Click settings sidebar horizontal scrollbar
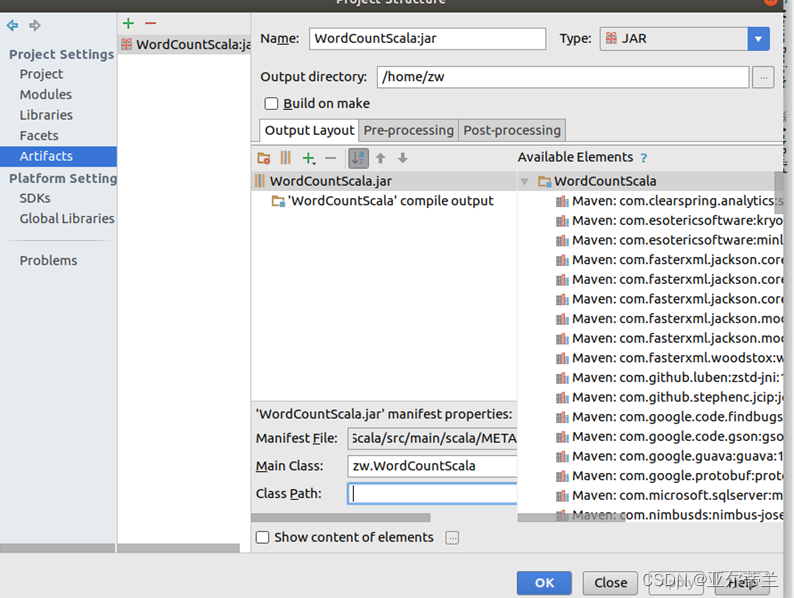794x598 pixels. [57, 548]
